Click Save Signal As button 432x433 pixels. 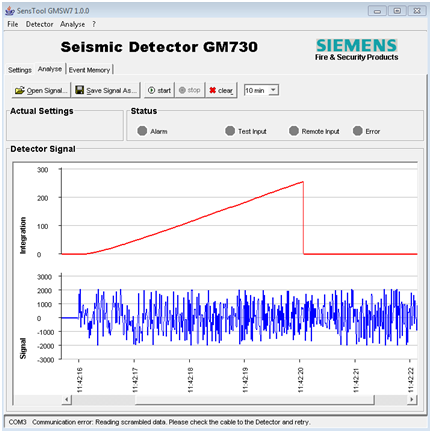click(106, 90)
